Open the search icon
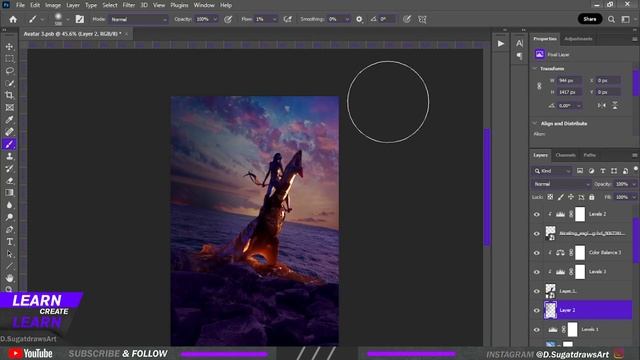 [611, 19]
